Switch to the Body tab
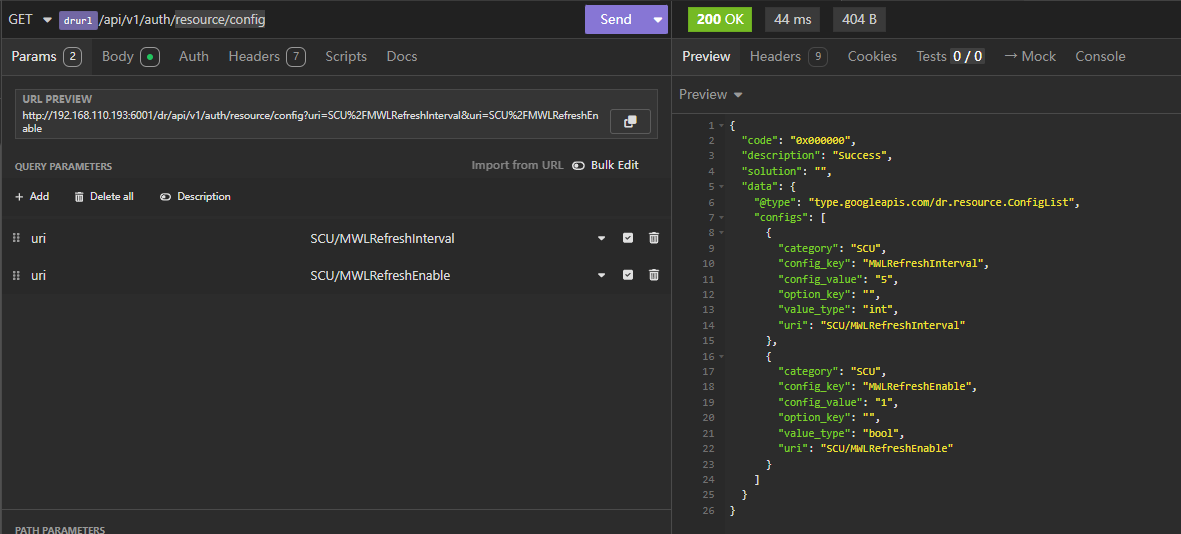This screenshot has width=1181, height=534. tap(130, 56)
